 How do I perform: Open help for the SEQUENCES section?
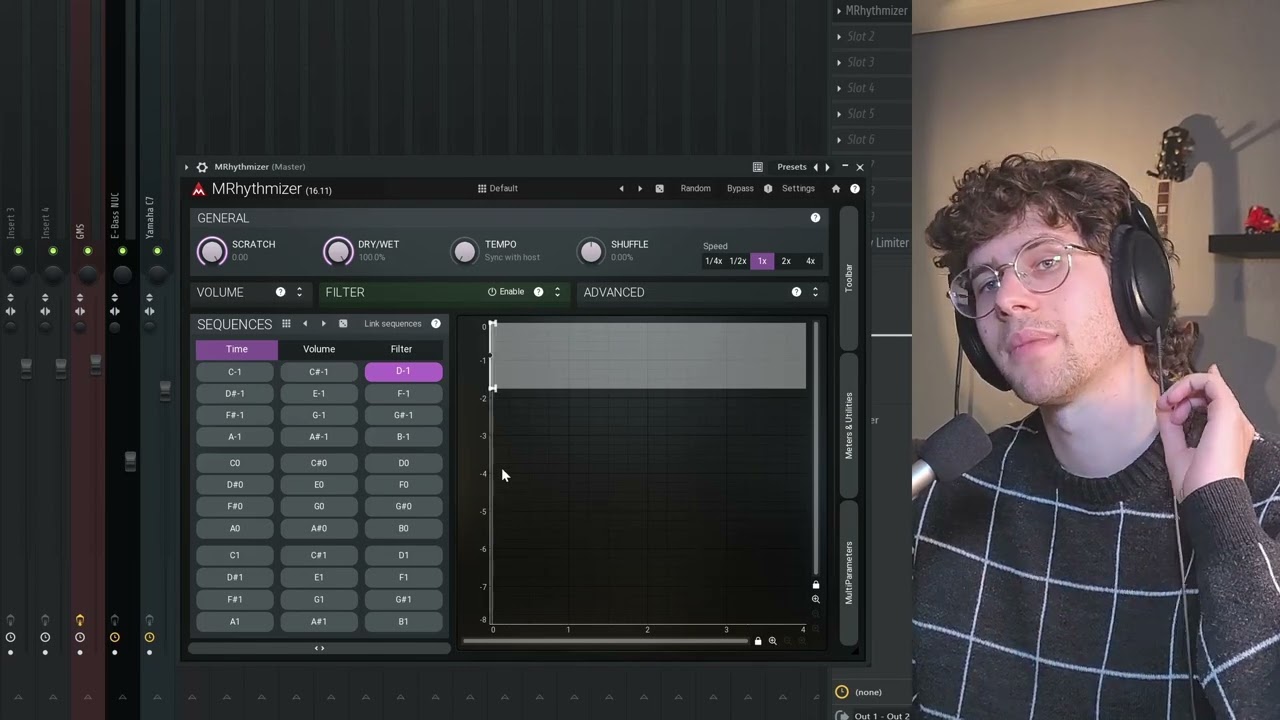[x=435, y=324]
